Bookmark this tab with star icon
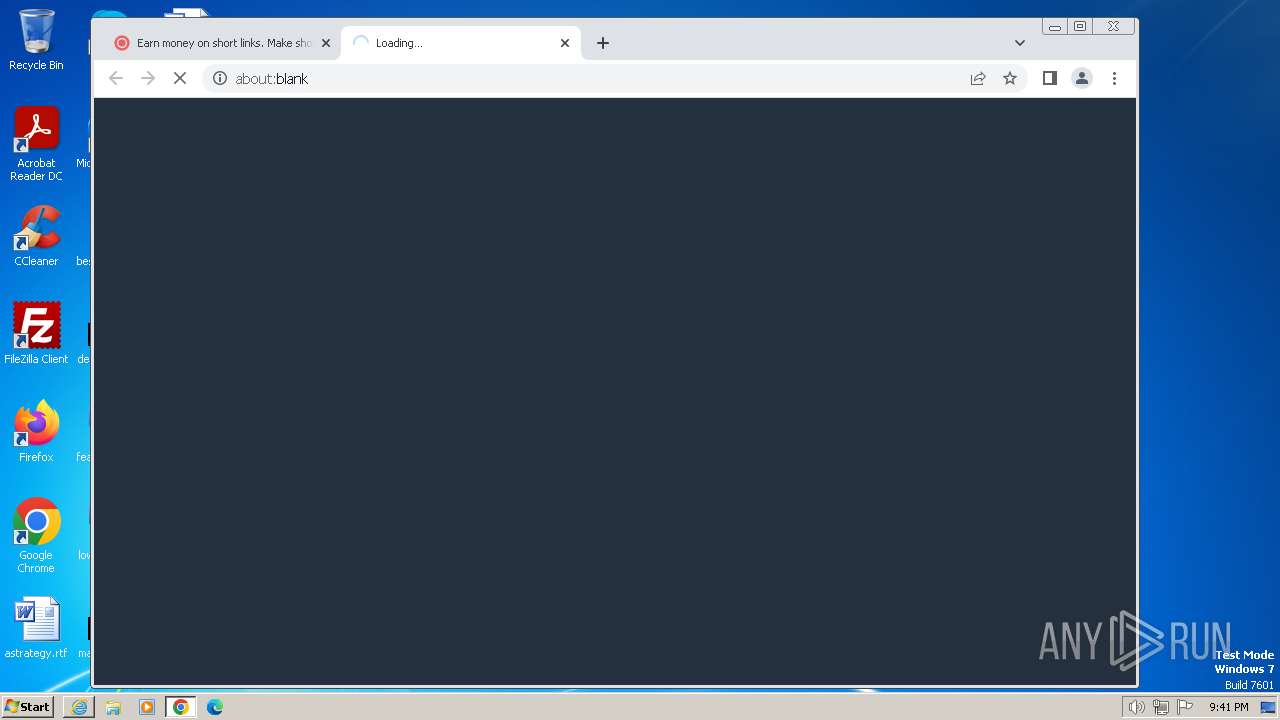 coord(1010,78)
